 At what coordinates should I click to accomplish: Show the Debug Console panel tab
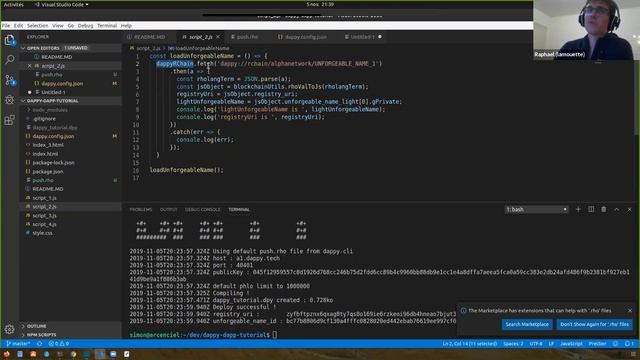(x=202, y=209)
